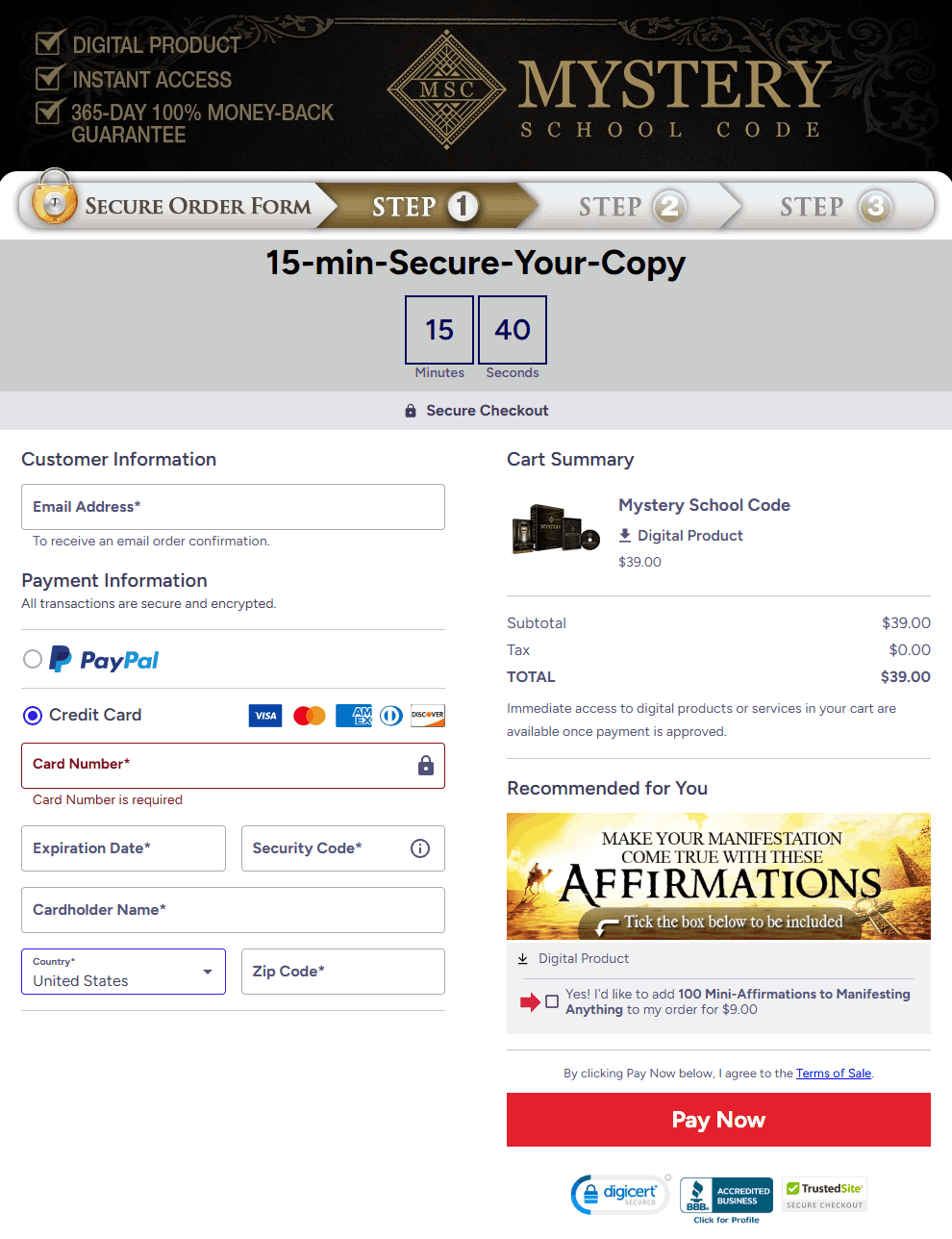This screenshot has height=1239, width=952.
Task: Click the Visa card icon
Action: coord(265,716)
